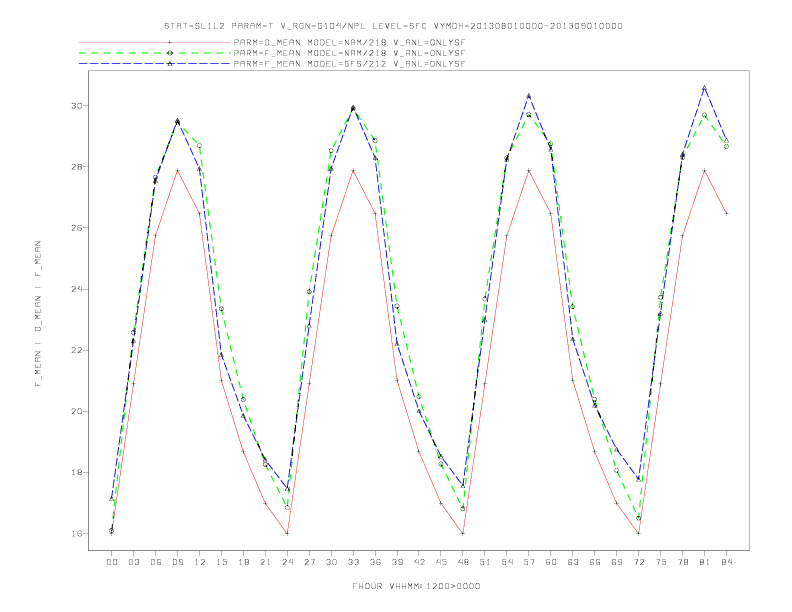792x612 pixels.
Task: Click the x-axis tick label 24
Action: 287,562
